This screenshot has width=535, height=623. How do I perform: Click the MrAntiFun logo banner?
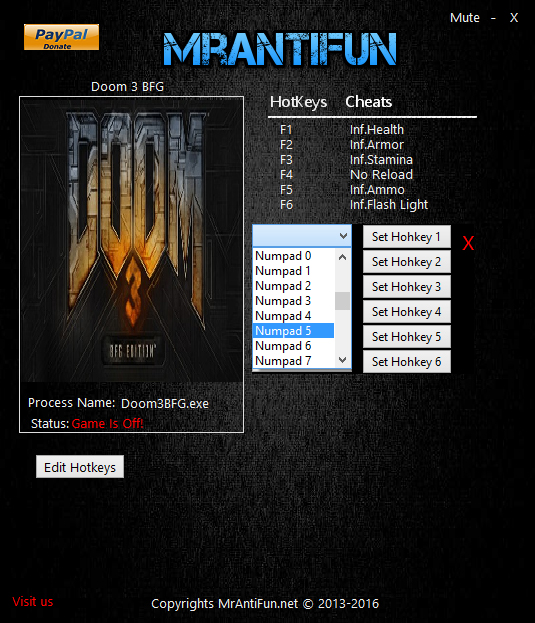pos(280,49)
